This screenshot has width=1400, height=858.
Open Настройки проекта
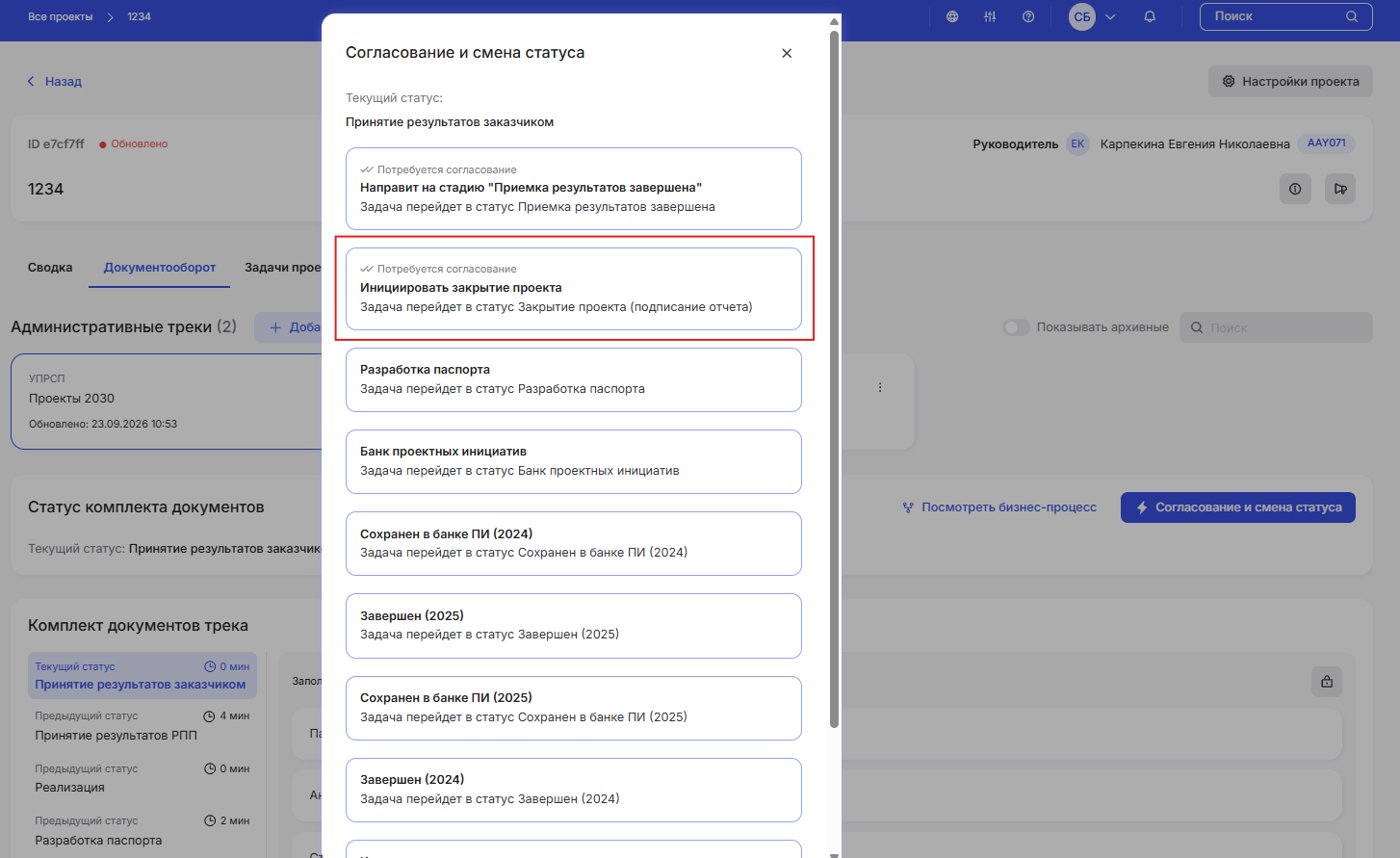[x=1290, y=82]
